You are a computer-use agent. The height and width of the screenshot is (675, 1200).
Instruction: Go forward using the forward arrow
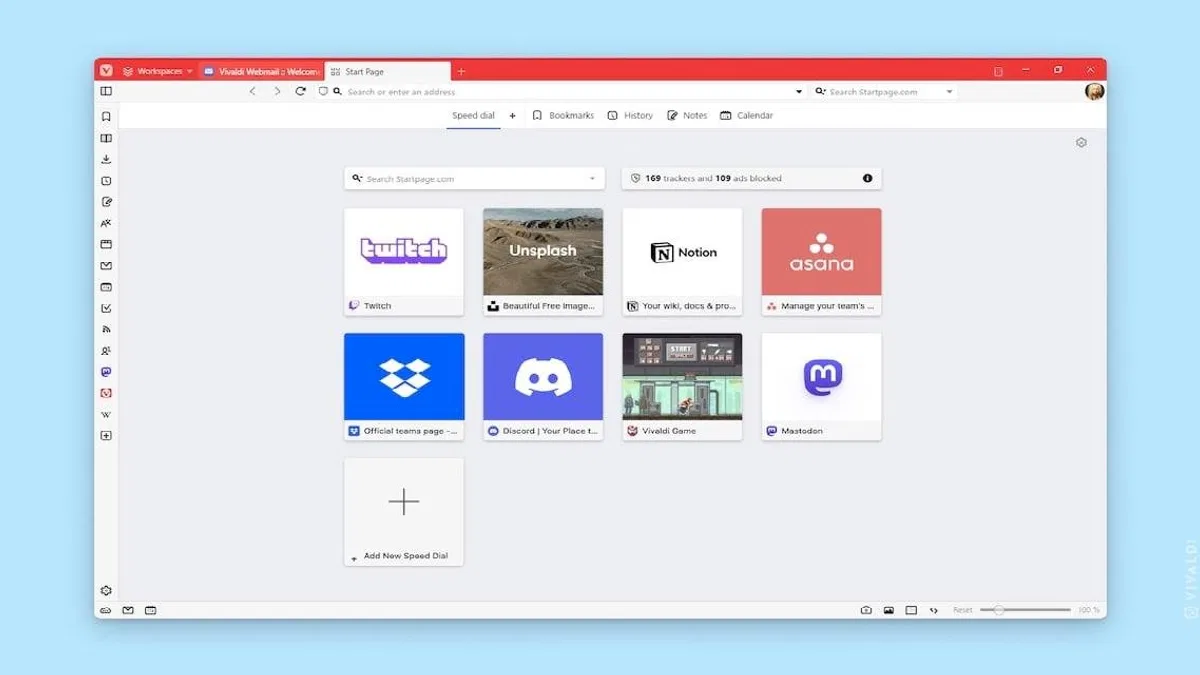(x=277, y=91)
